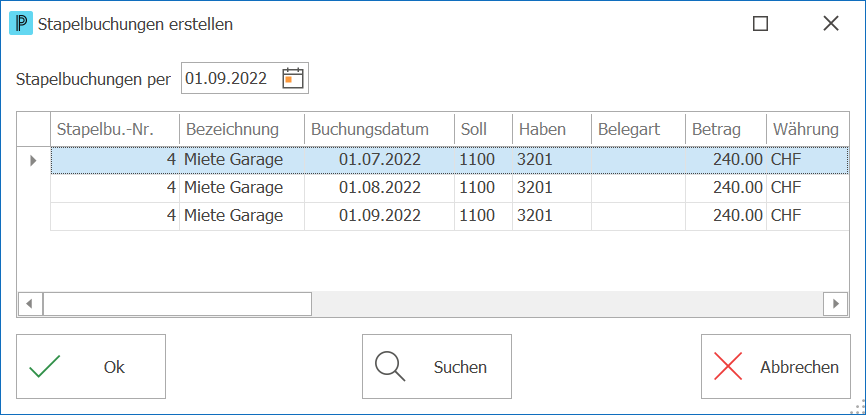Open the calendar date picker icon
The width and height of the screenshot is (866, 415).
(293, 78)
